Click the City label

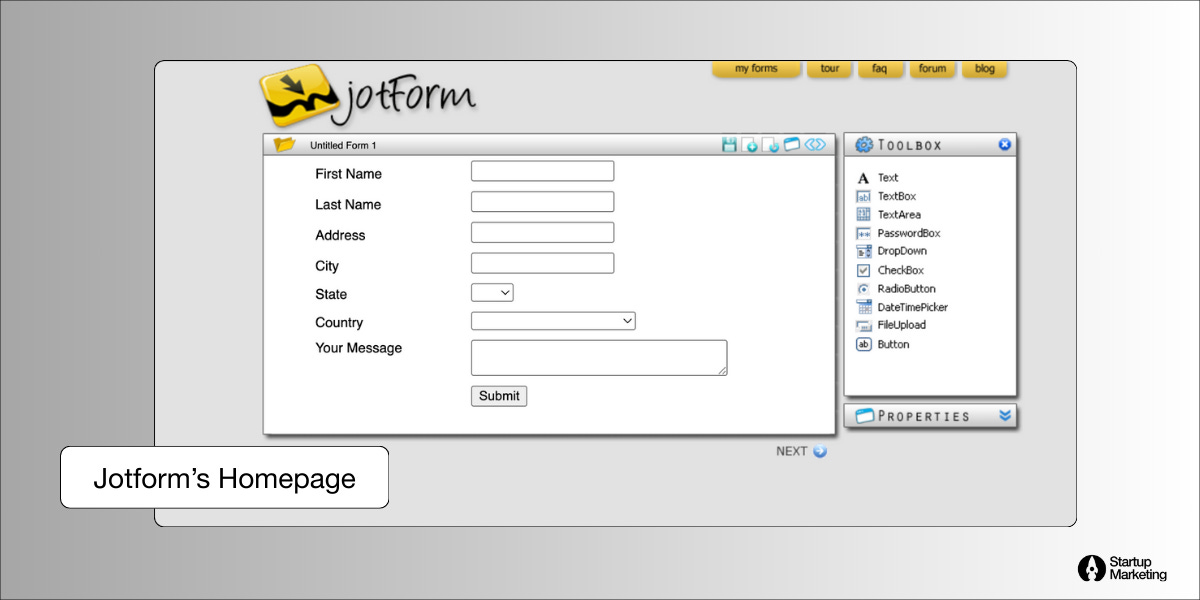(327, 266)
